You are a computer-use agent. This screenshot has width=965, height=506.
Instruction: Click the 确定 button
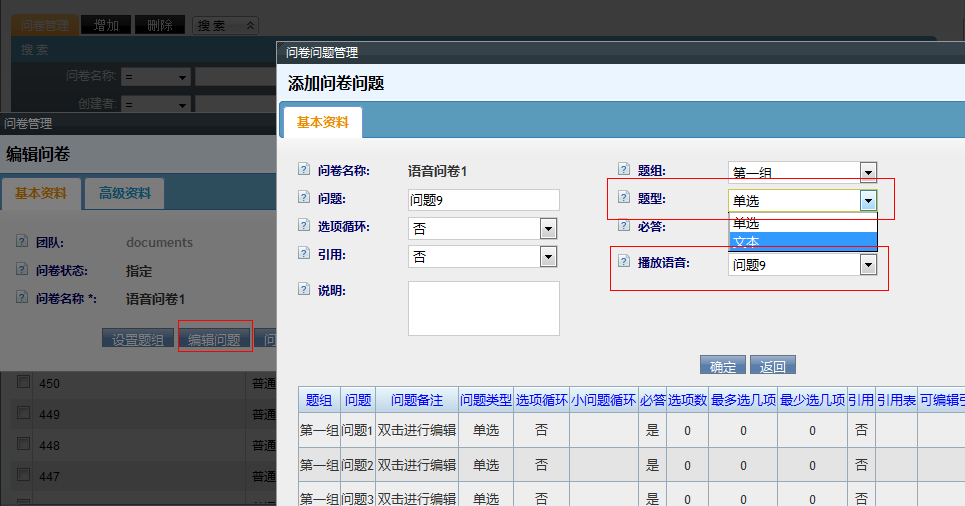coord(722,366)
